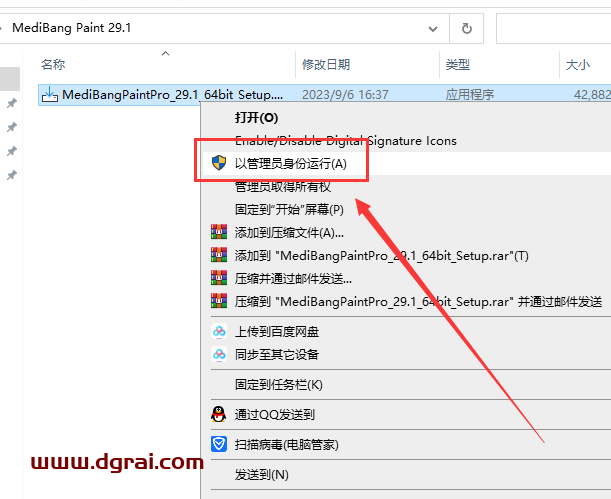Sort by the 类型 column header
Screen dimensions: 611x499
(457, 64)
